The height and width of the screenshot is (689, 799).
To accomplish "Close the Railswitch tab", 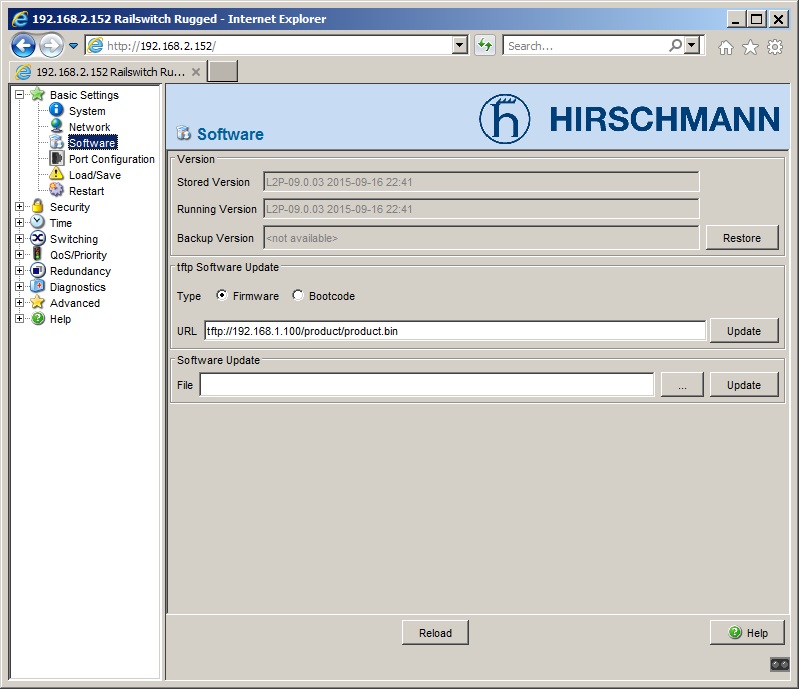I will click(x=196, y=72).
